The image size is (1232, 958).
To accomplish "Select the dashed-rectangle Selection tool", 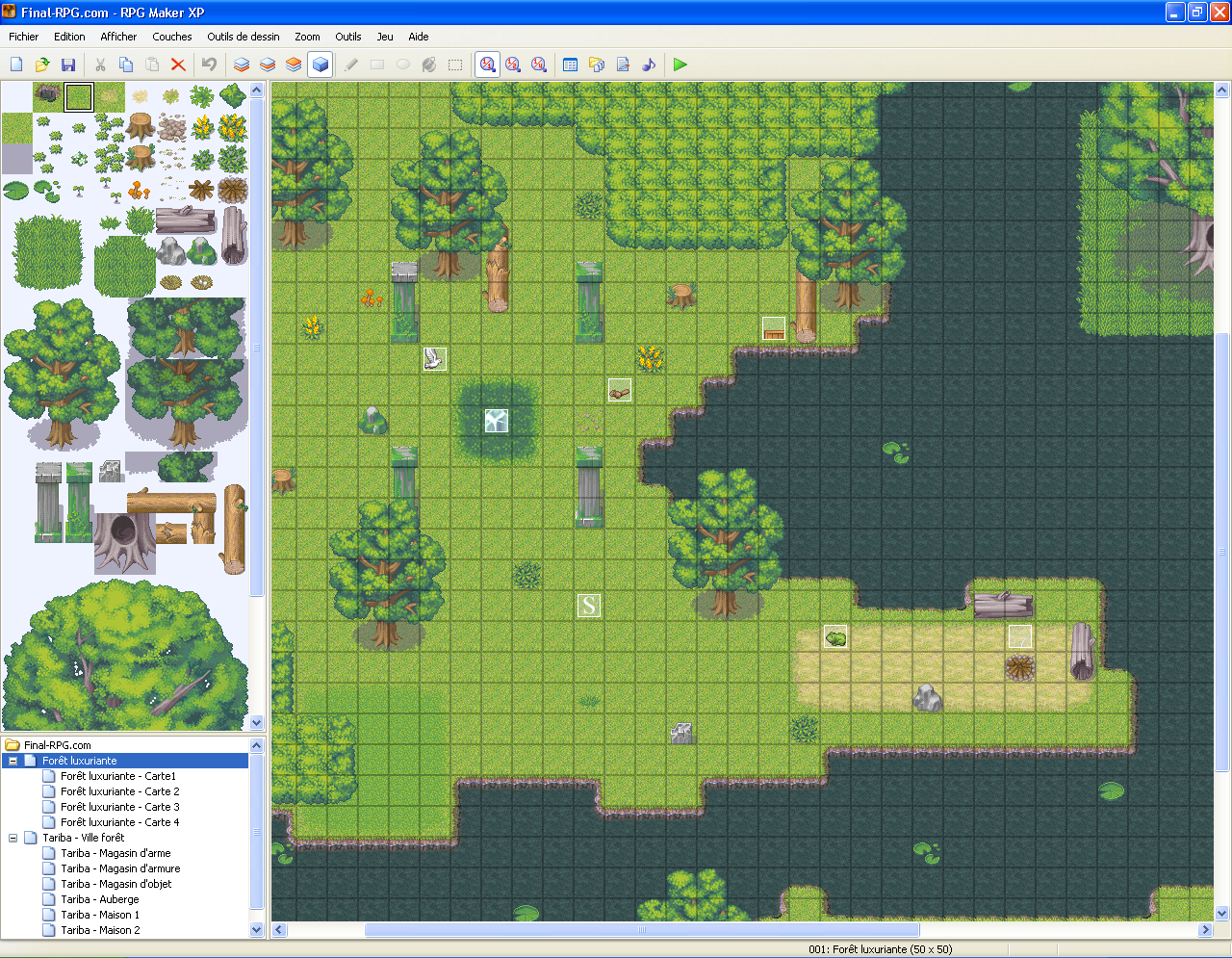I will pyautogui.click(x=455, y=65).
